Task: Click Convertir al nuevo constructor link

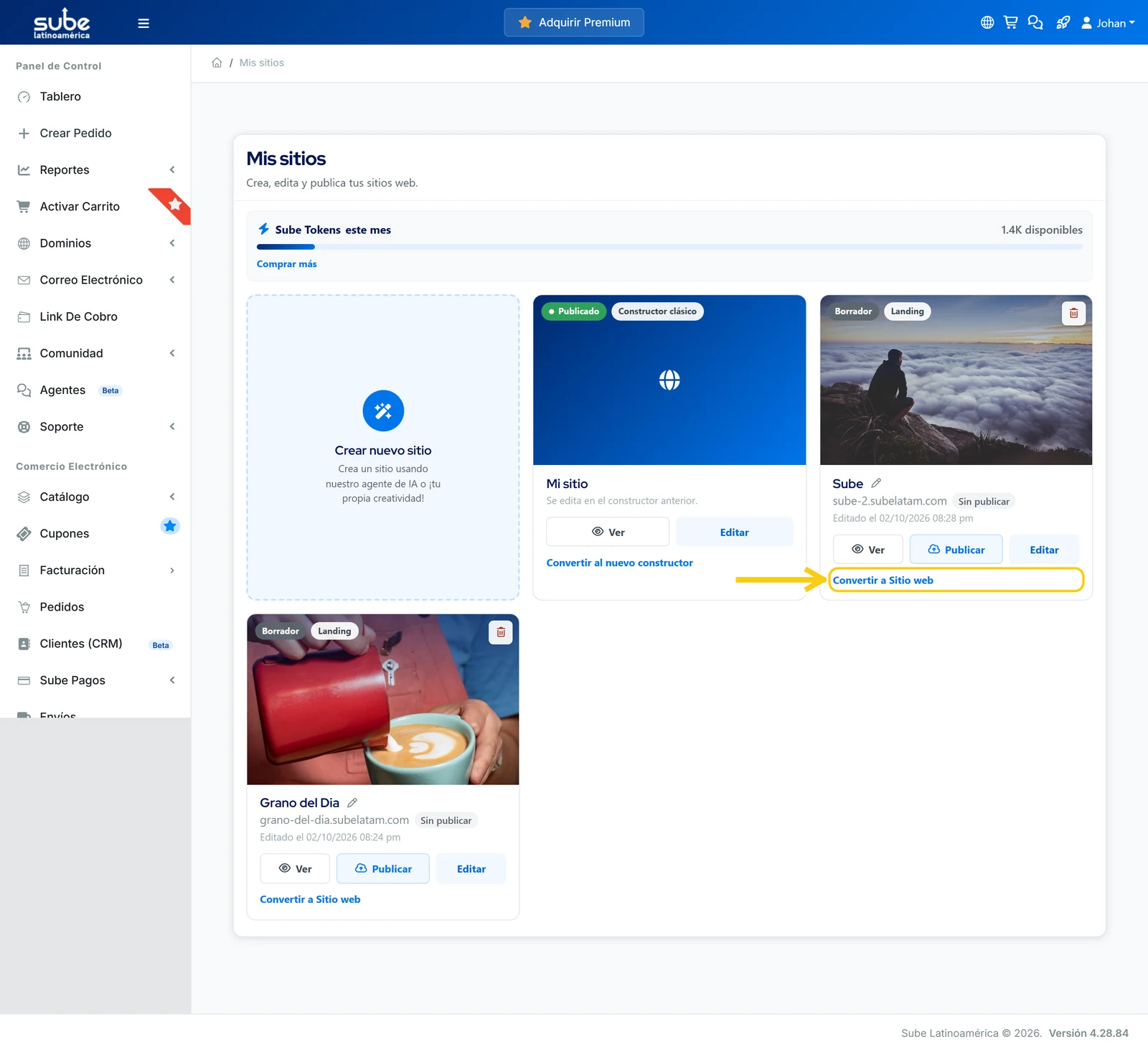Action: click(x=619, y=563)
